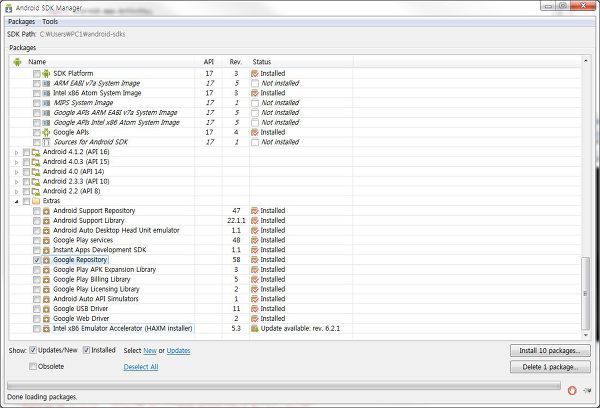
Task: Click the New selection link
Action: point(150,350)
